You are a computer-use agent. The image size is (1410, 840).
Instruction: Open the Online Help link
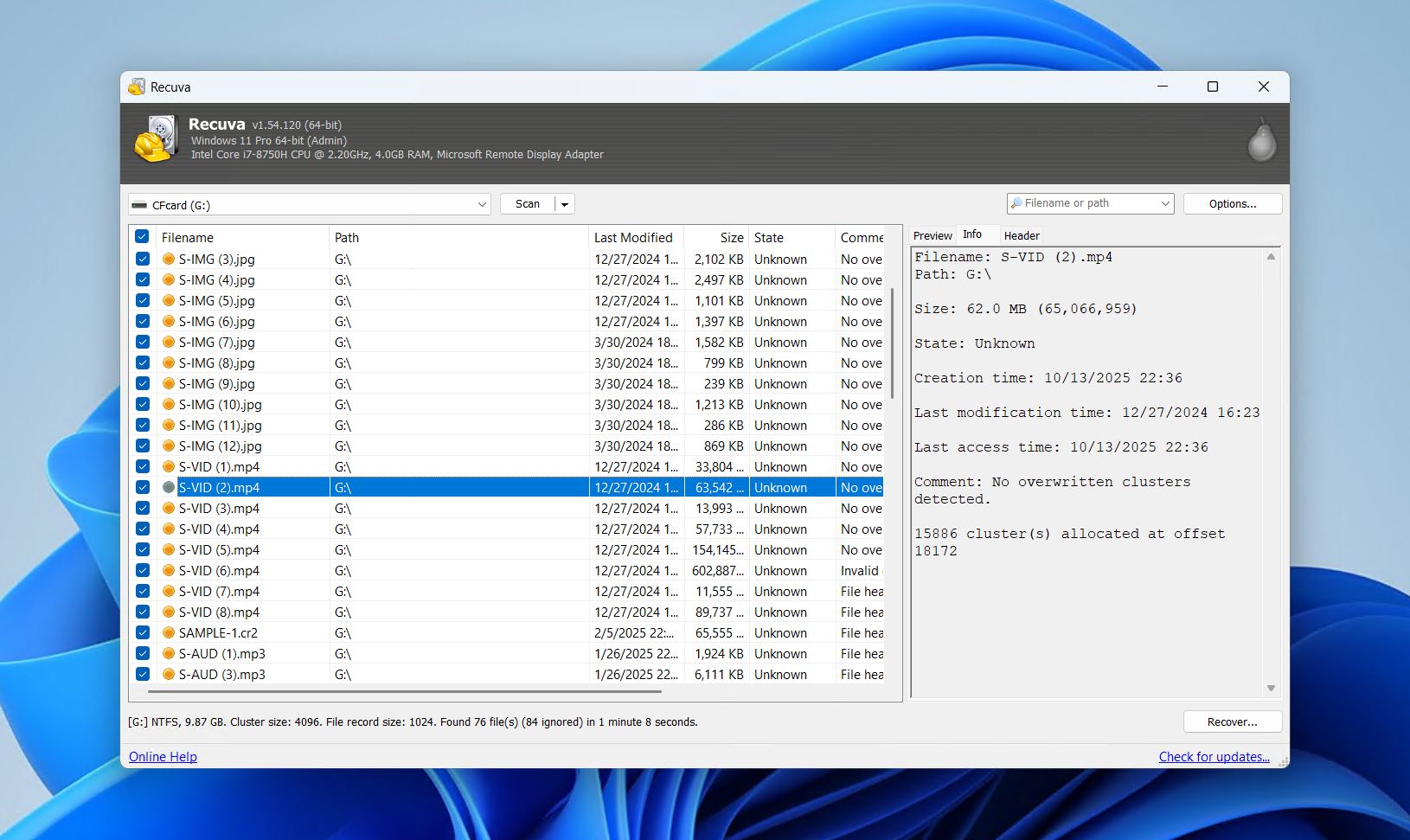[x=163, y=756]
